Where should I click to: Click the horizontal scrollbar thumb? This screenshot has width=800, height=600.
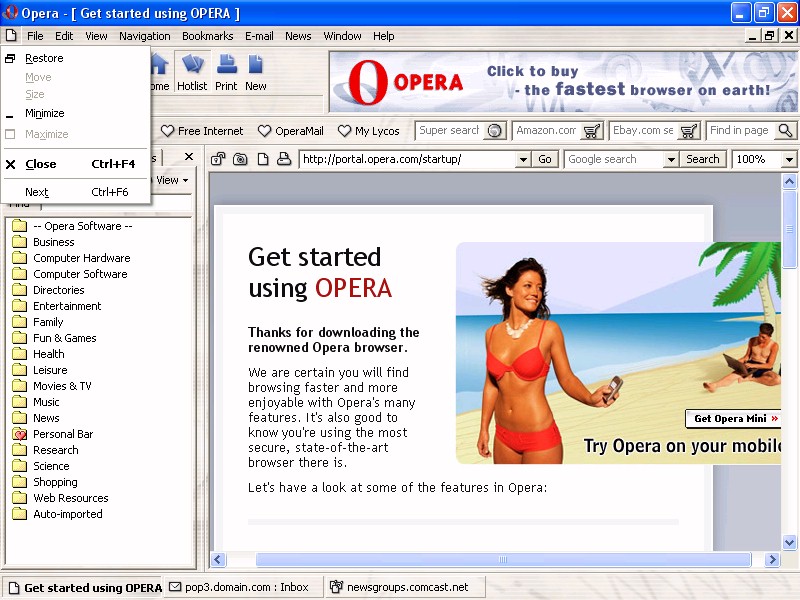pos(503,560)
